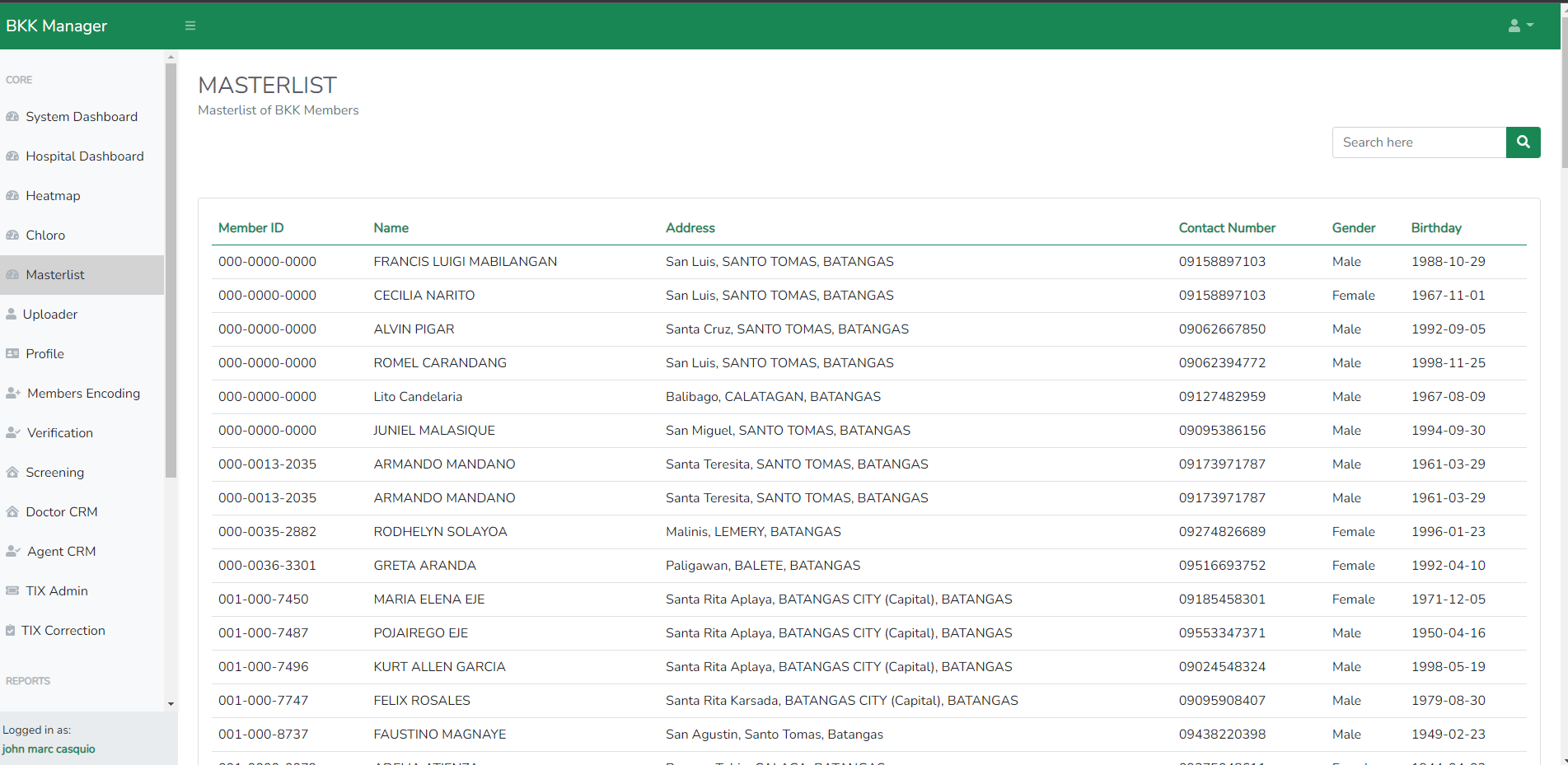Click the Hospital Dashboard sidebar icon
1568x765 pixels.
[12, 156]
